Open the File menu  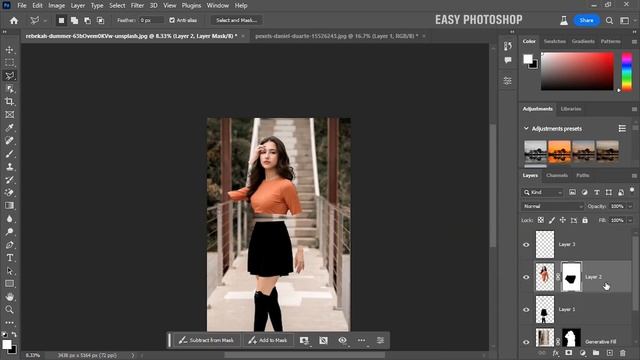[22, 6]
